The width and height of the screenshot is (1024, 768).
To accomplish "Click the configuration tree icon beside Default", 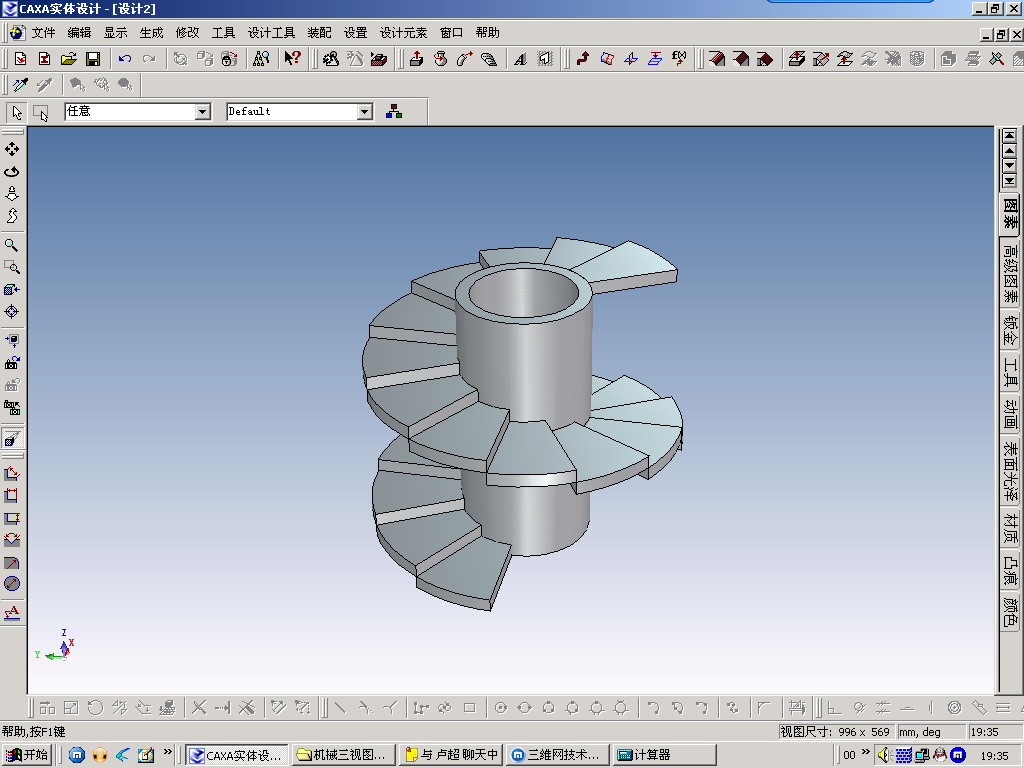I will click(x=394, y=112).
